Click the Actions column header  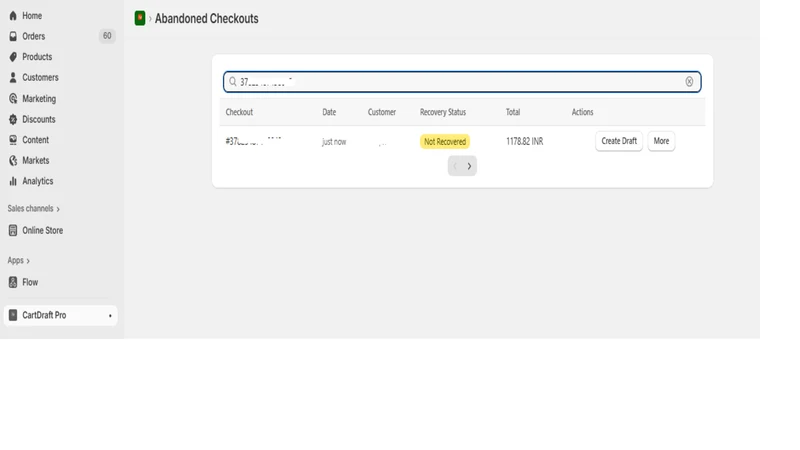tap(583, 112)
